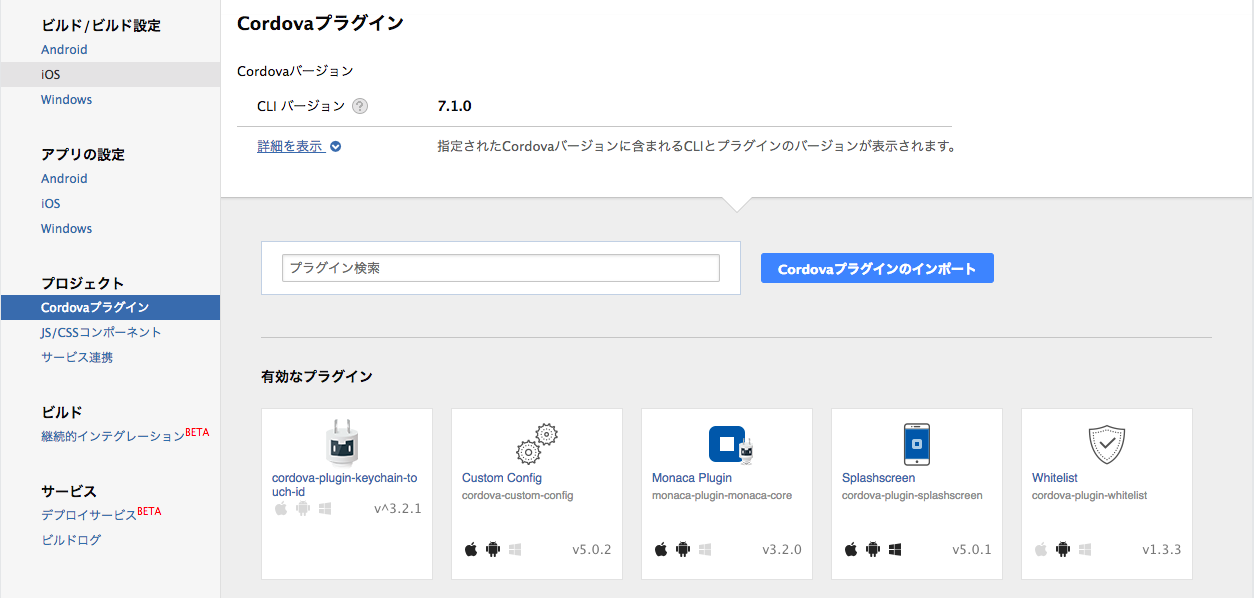Click the 有効なプラグイン heading
The image size is (1254, 598).
[317, 376]
